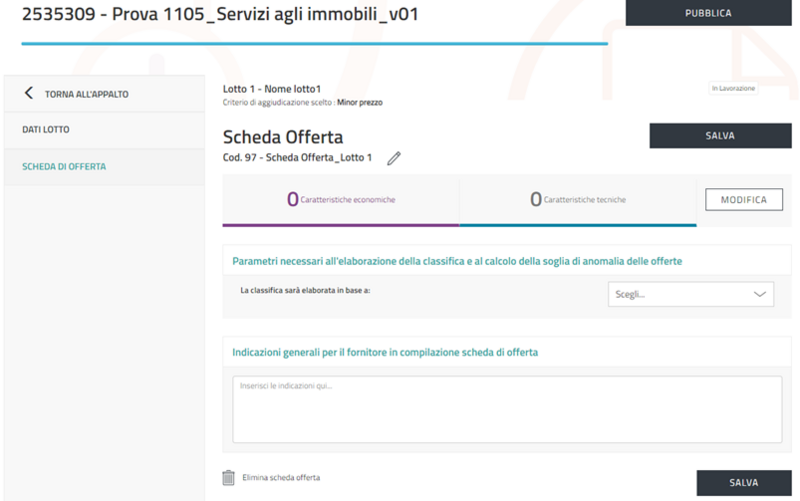This screenshot has width=800, height=501.
Task: Click 'Cod. 97 - Scheda Offerta_Lotto 1' text
Action: (297, 158)
